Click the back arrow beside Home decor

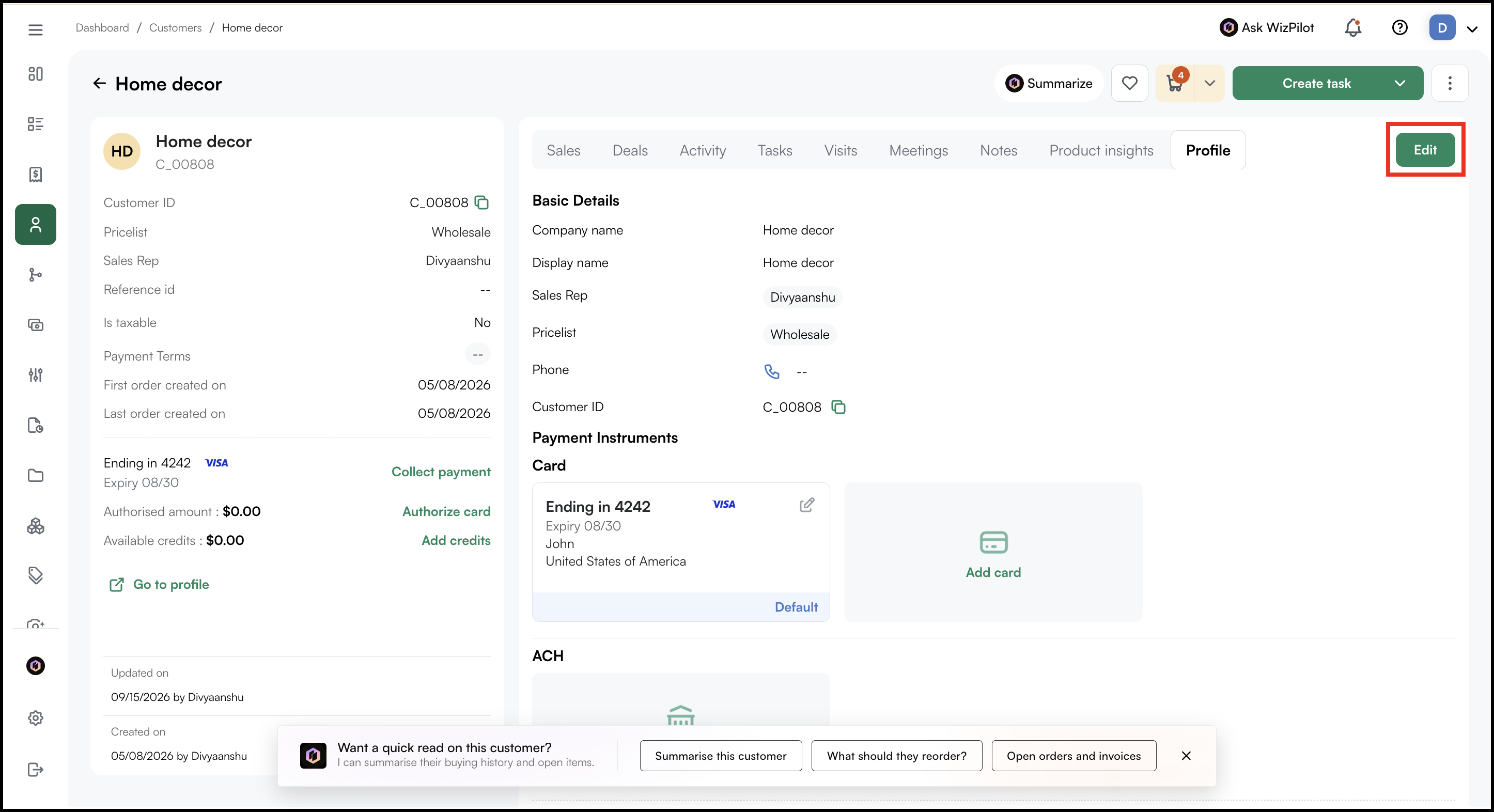100,84
